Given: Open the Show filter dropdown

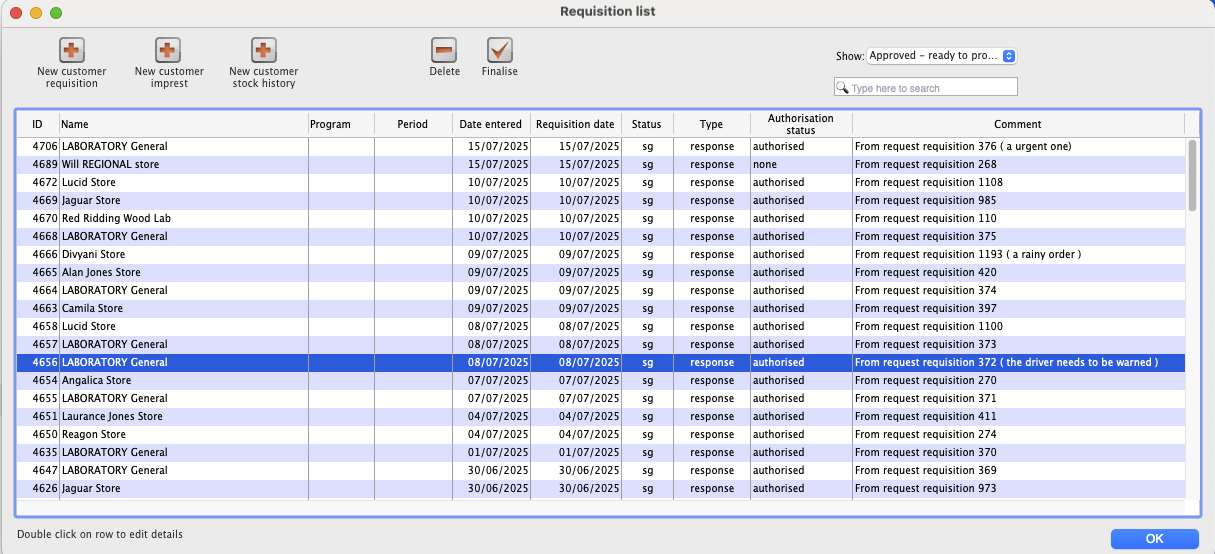Looking at the screenshot, I should (941, 56).
